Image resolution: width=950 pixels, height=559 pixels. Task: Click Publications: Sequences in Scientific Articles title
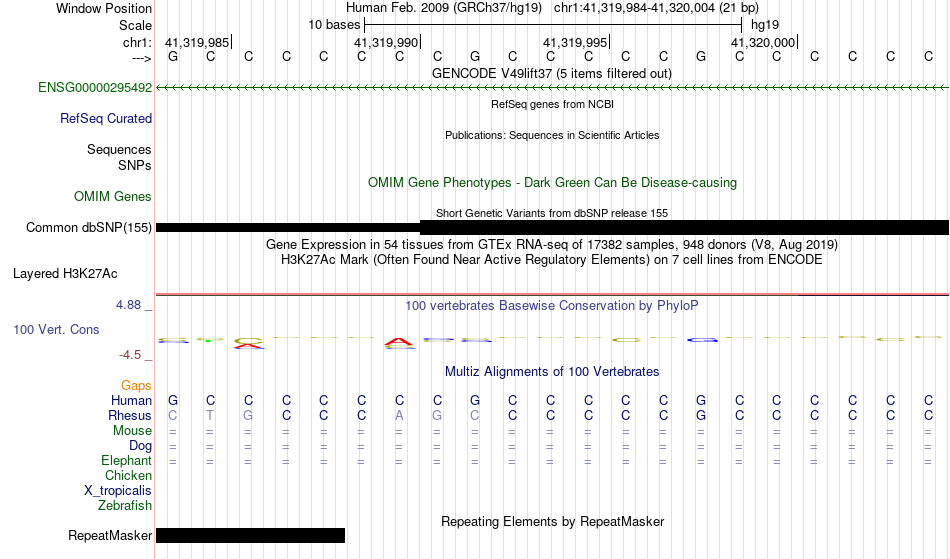[x=552, y=135]
